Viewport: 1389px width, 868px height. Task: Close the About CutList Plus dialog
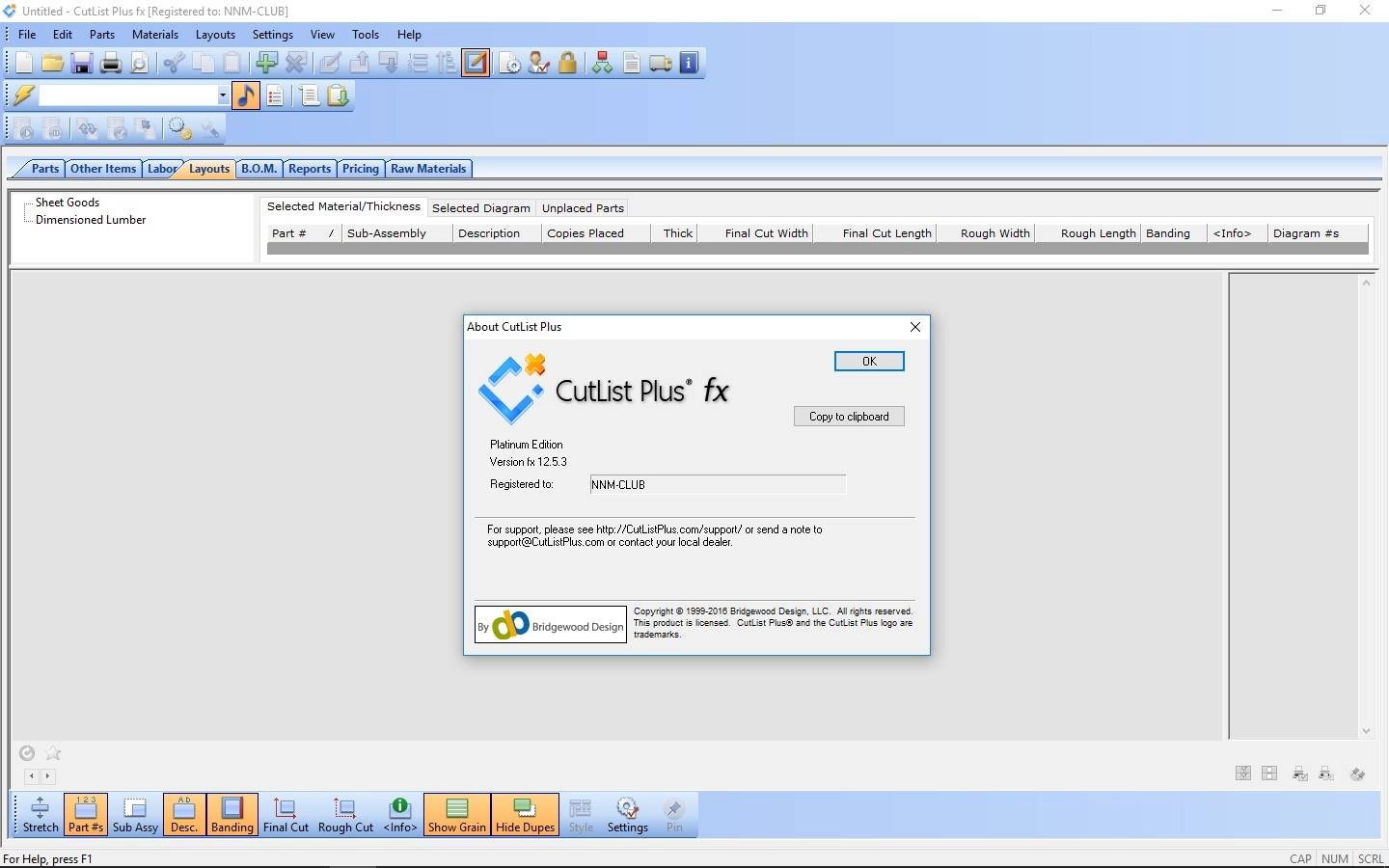coord(915,327)
